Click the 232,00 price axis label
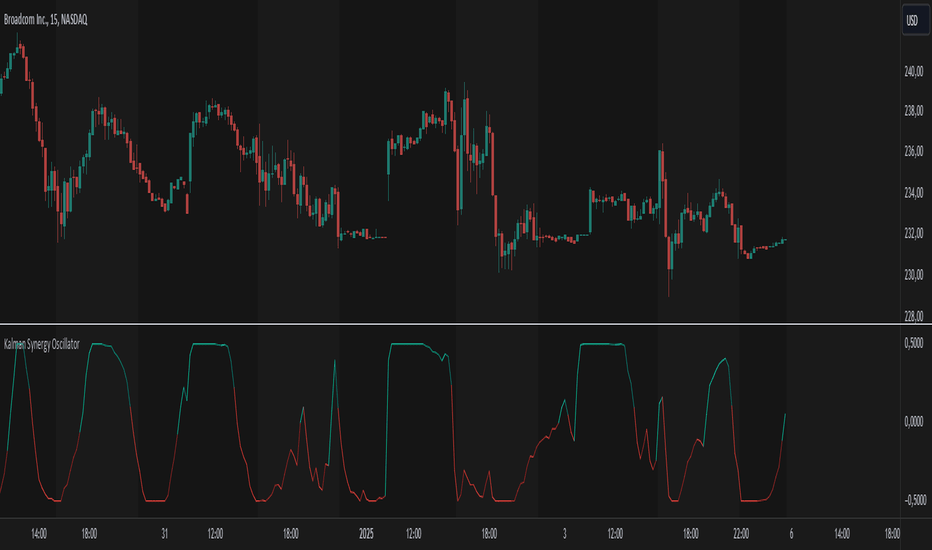This screenshot has height=550, width=932. tap(914, 233)
